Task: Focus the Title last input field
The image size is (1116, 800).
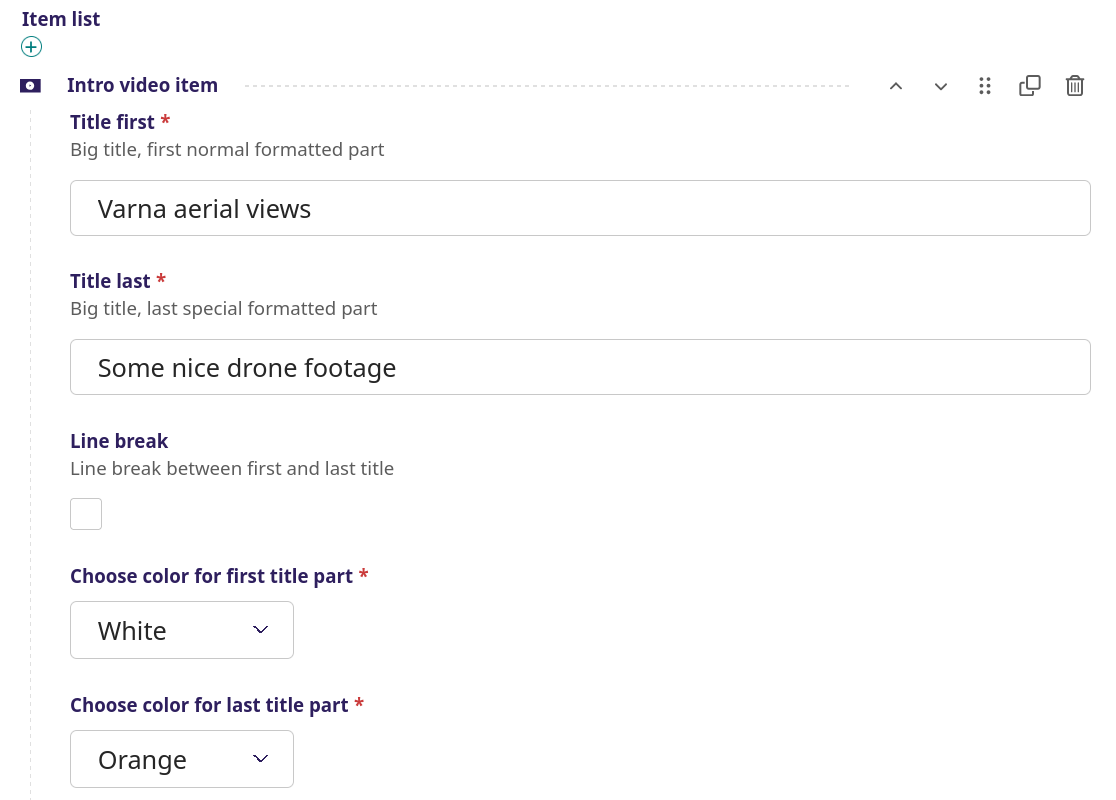Action: click(x=580, y=367)
